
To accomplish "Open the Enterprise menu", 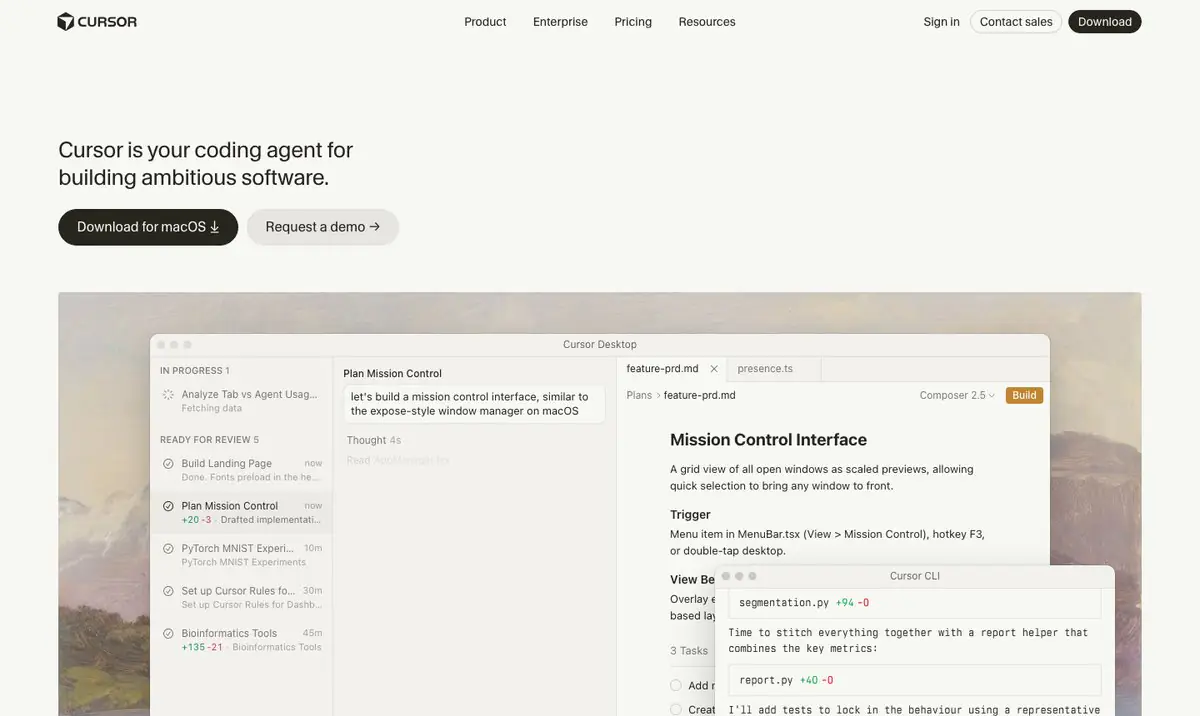I will pyautogui.click(x=560, y=22).
